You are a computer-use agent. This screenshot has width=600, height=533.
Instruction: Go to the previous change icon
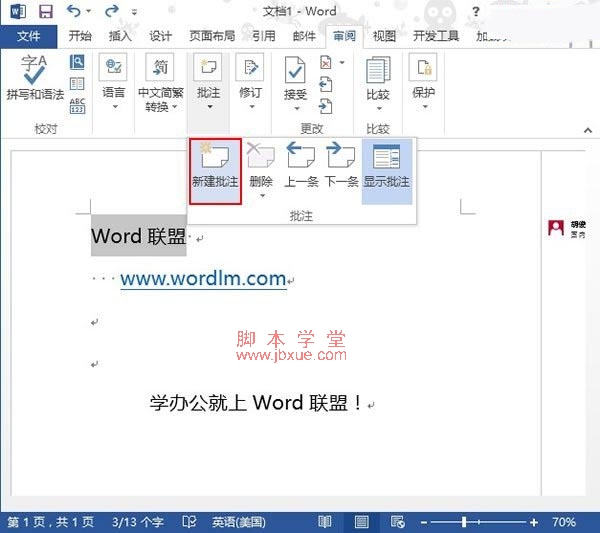point(326,85)
